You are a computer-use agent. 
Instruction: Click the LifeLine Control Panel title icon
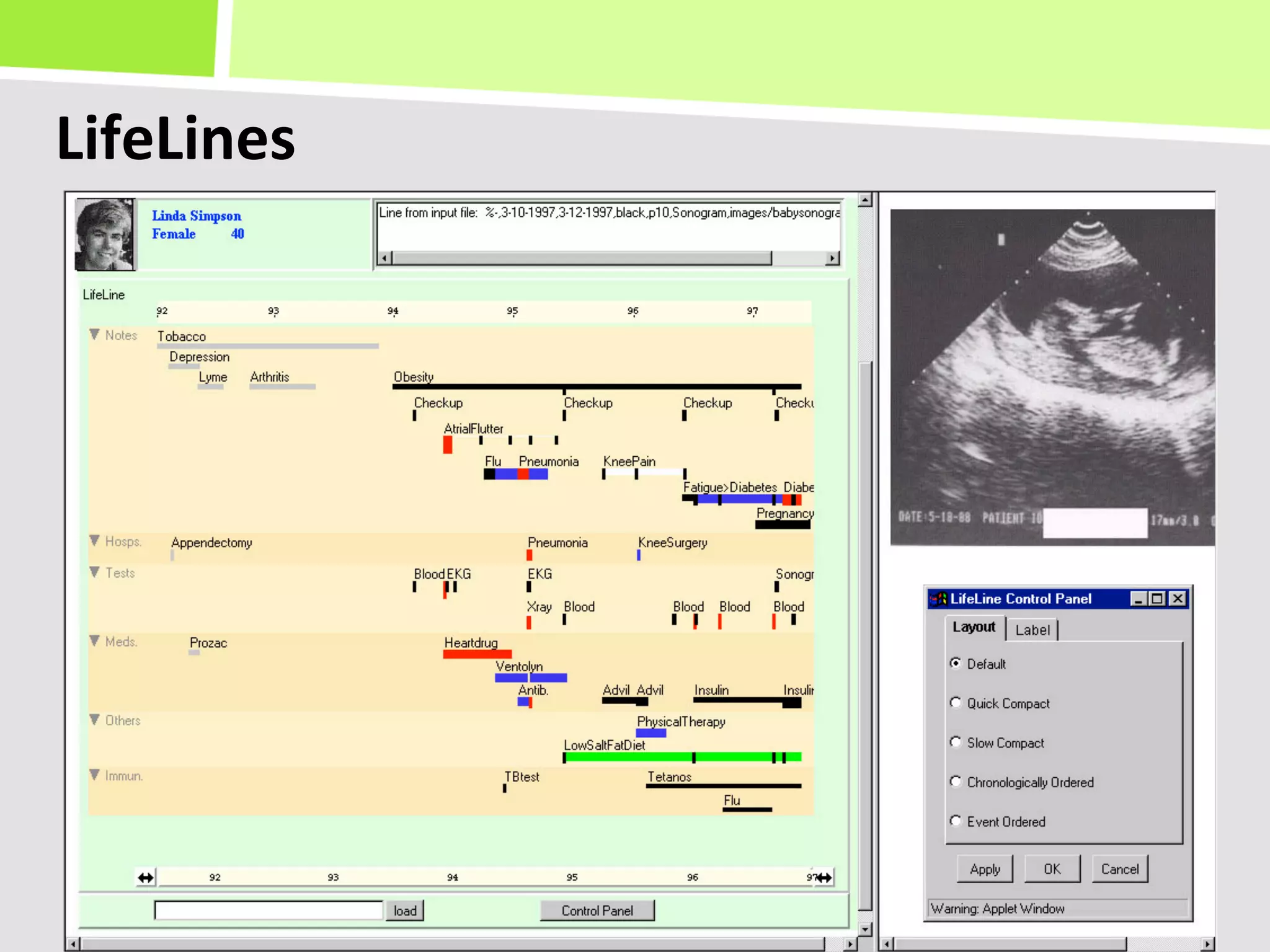click(x=938, y=599)
